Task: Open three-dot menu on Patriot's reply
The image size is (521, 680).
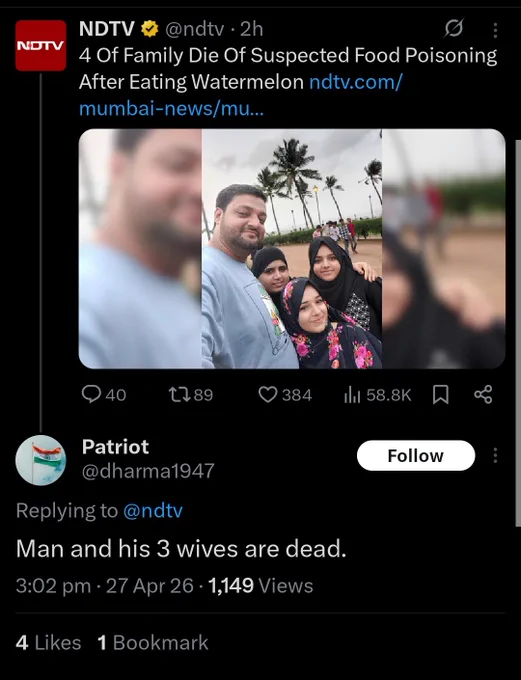Action: [x=495, y=455]
